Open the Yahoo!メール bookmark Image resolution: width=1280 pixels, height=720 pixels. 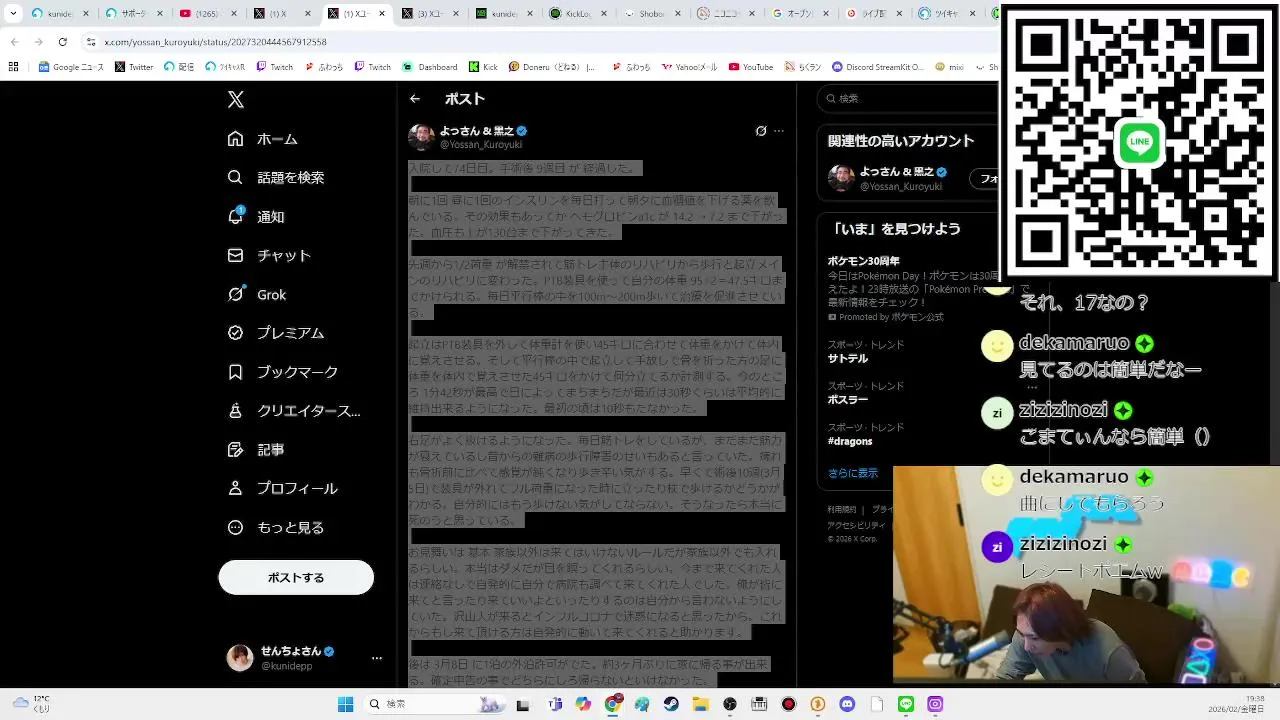pyautogui.click(x=689, y=67)
